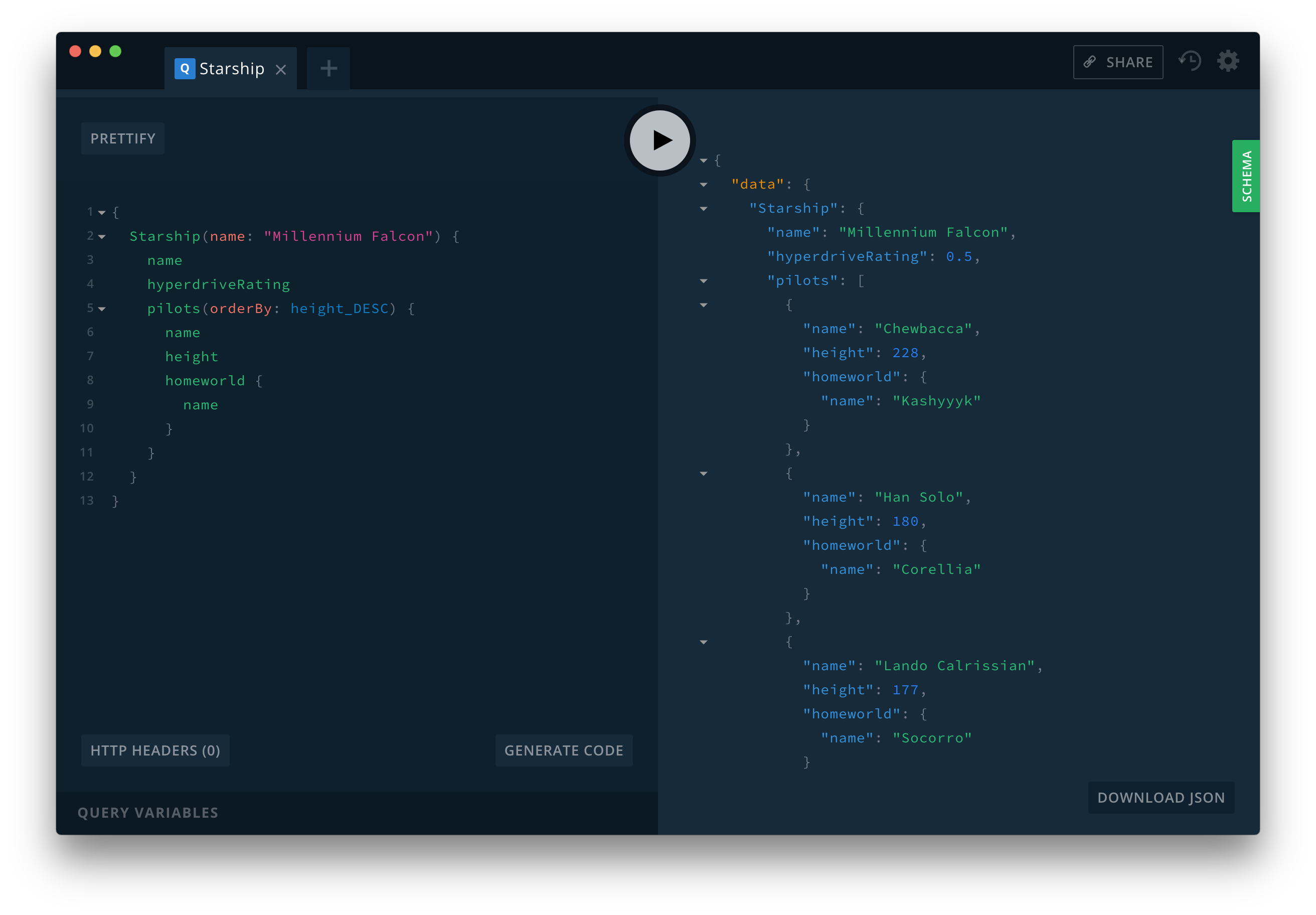
Task: Collapse the "pilots" array in response
Action: pos(703,280)
